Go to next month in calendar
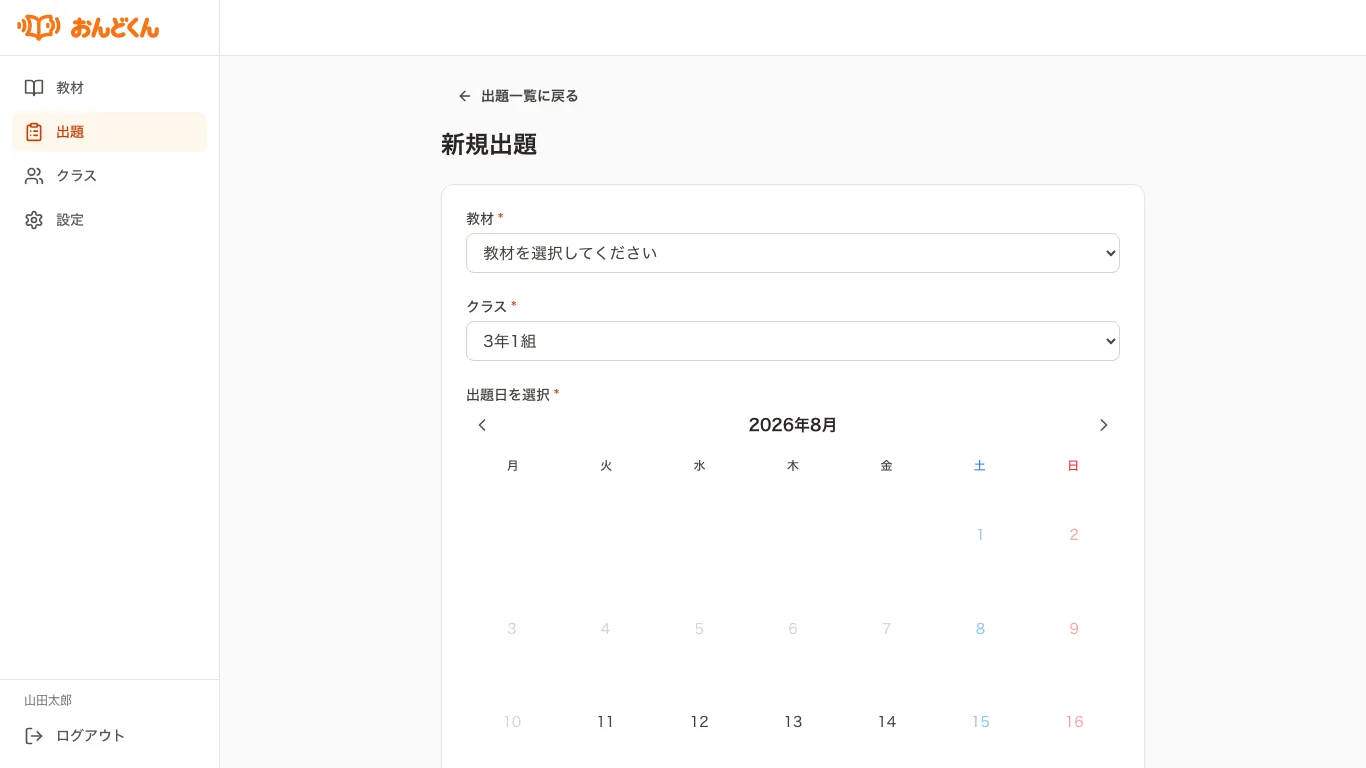The width and height of the screenshot is (1366, 768). click(1104, 425)
